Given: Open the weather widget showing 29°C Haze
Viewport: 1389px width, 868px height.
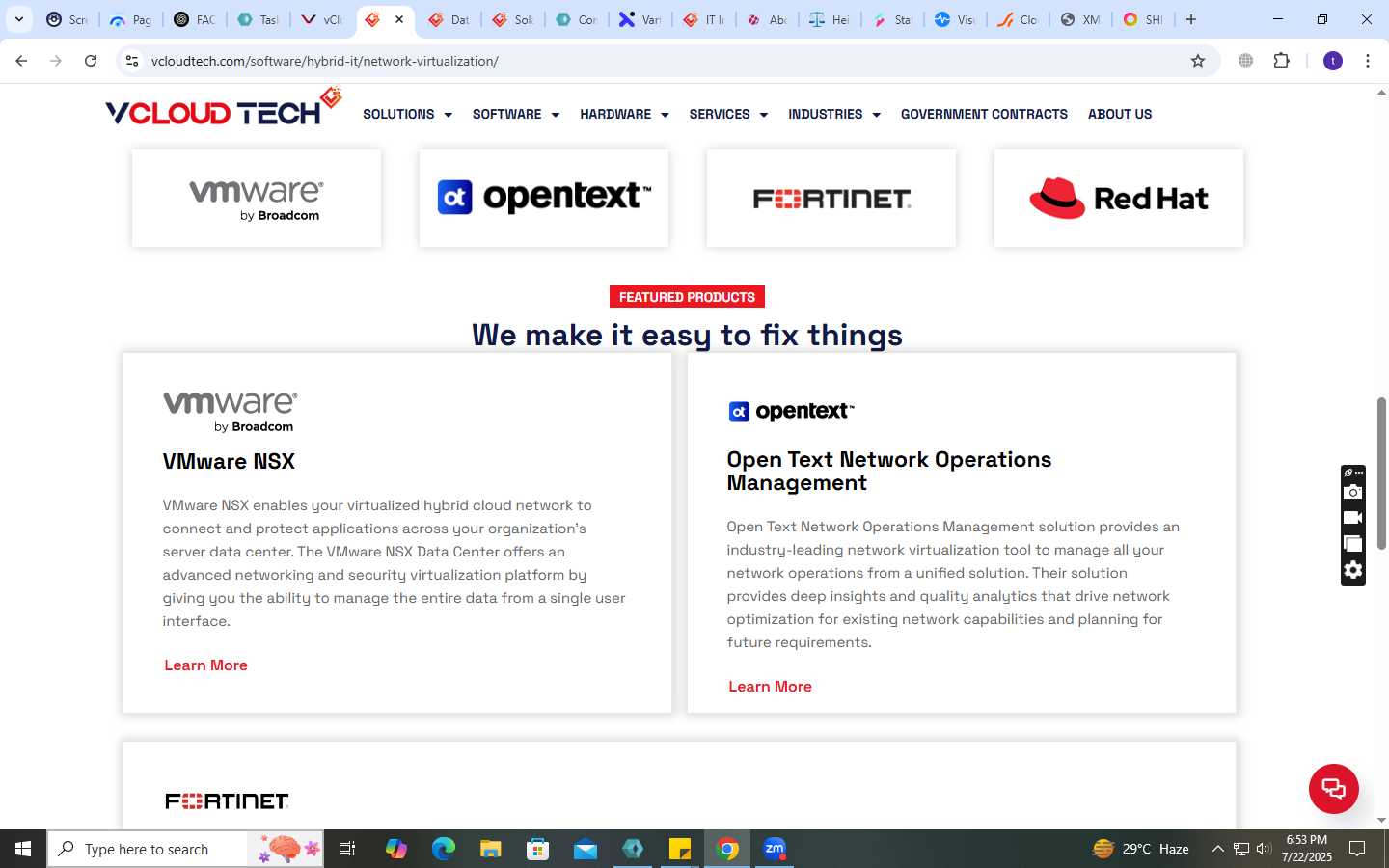Looking at the screenshot, I should [x=1140, y=849].
